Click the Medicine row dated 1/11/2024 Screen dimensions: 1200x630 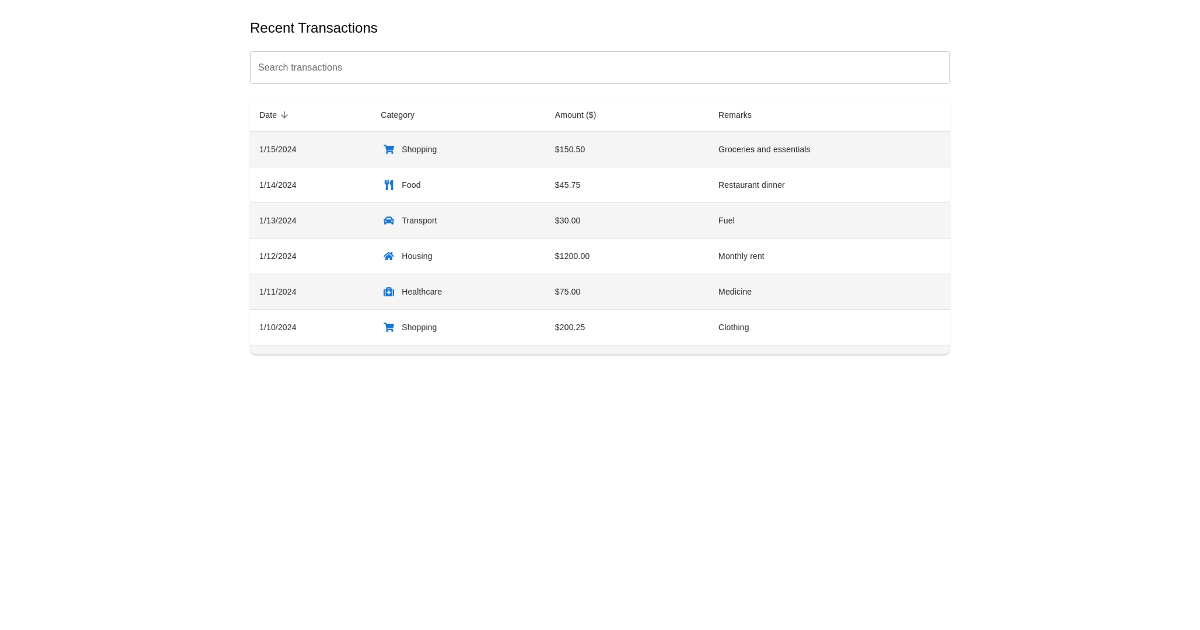coord(600,291)
